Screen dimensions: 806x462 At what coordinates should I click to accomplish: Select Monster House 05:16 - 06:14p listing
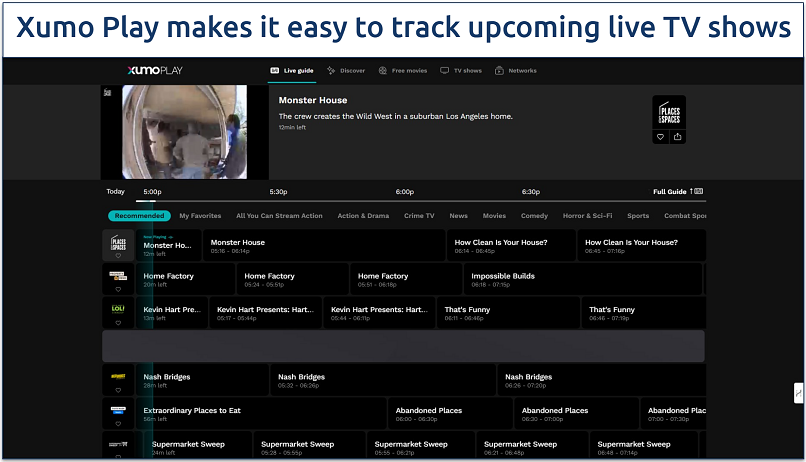(324, 246)
